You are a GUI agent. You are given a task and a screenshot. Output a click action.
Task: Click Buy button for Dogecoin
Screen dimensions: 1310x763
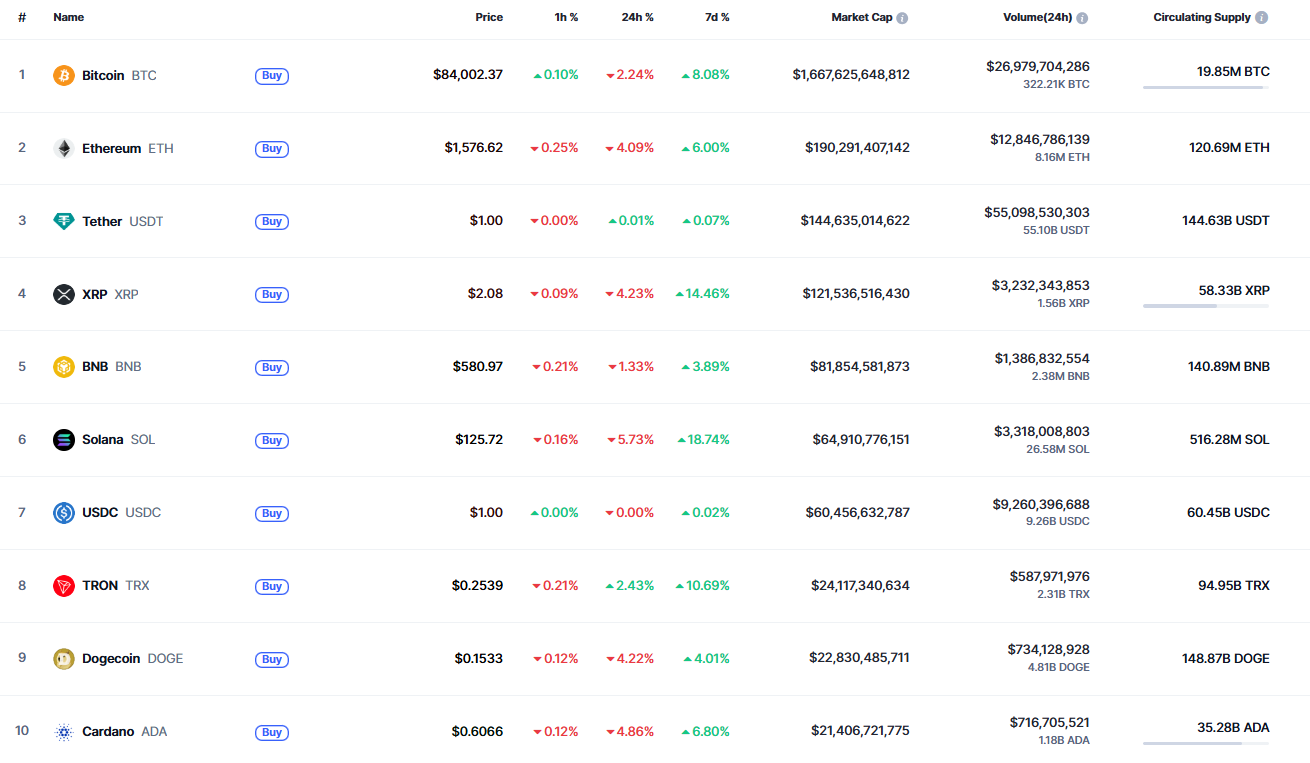[x=272, y=660]
